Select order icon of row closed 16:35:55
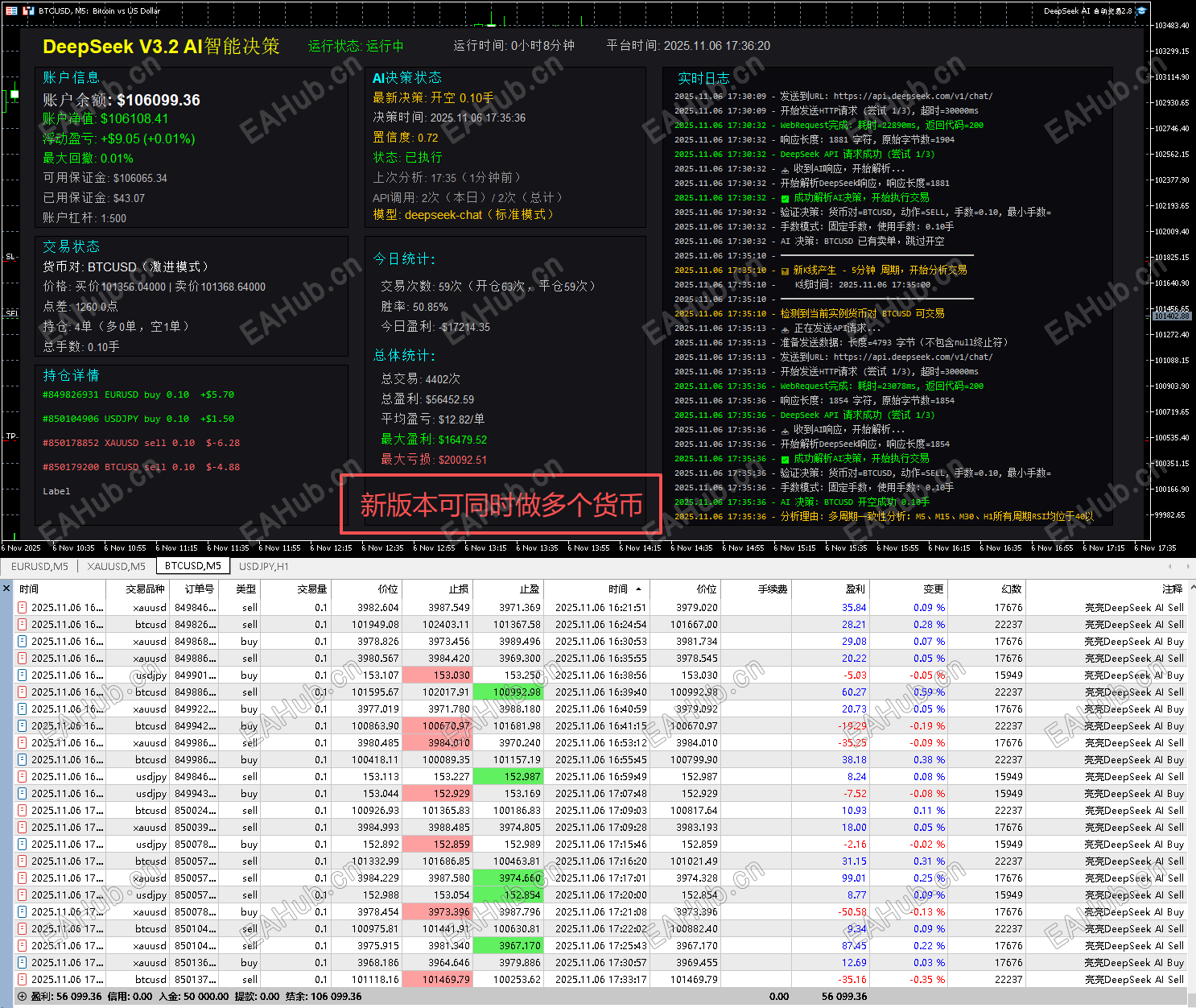This screenshot has width=1196, height=1008. coord(22,659)
